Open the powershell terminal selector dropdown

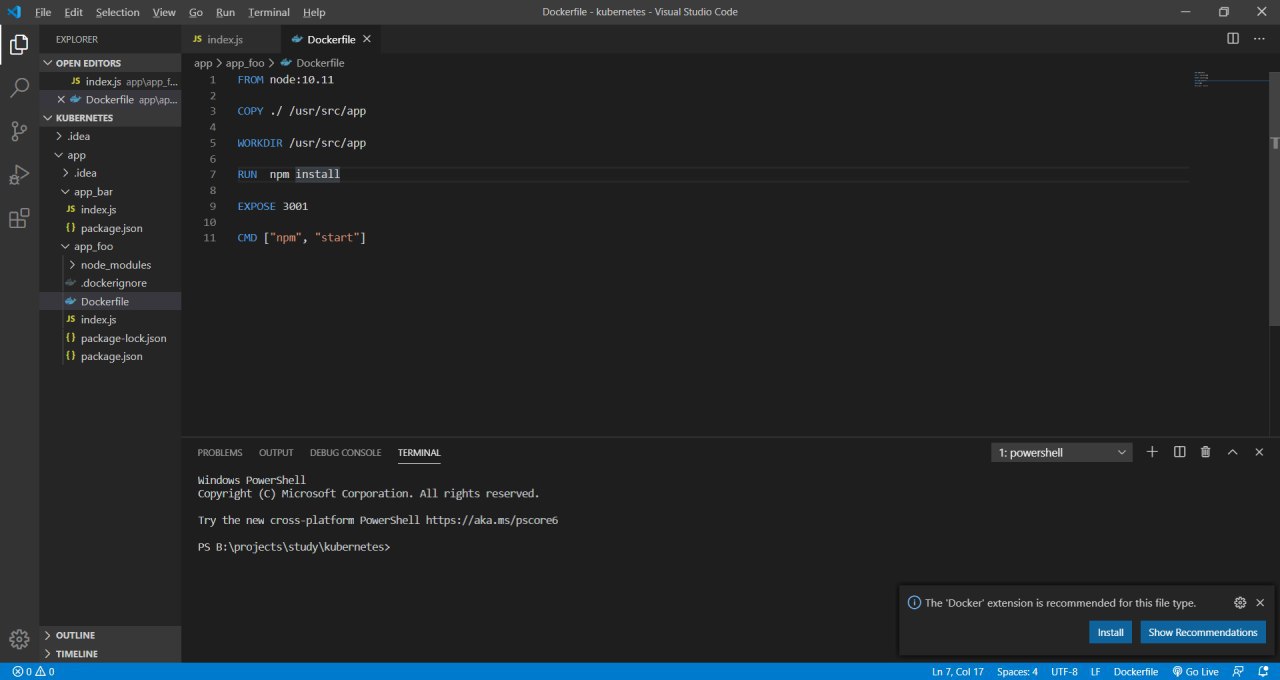[x=1062, y=453]
